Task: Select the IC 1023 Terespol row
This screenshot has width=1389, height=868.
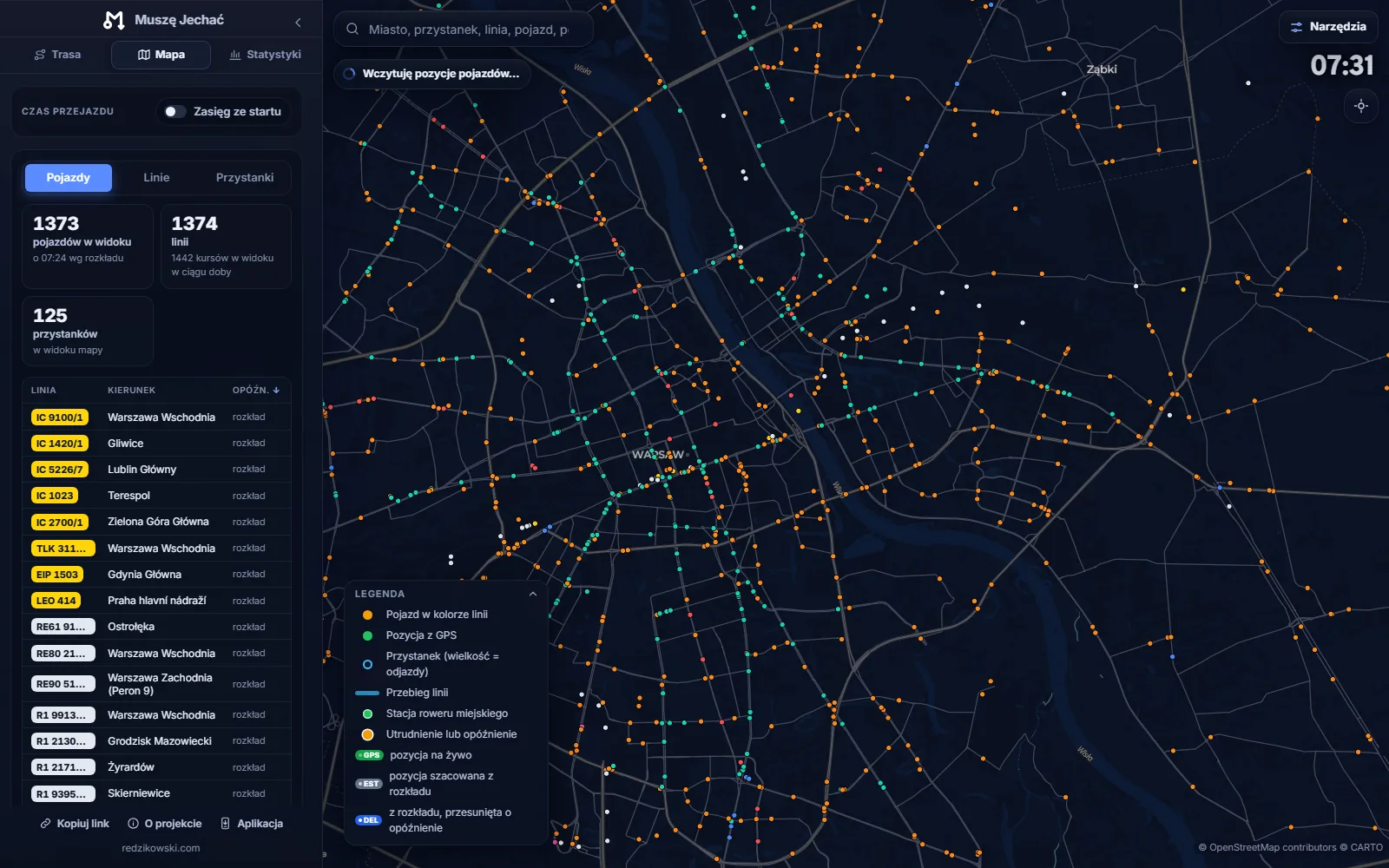Action: [x=156, y=496]
